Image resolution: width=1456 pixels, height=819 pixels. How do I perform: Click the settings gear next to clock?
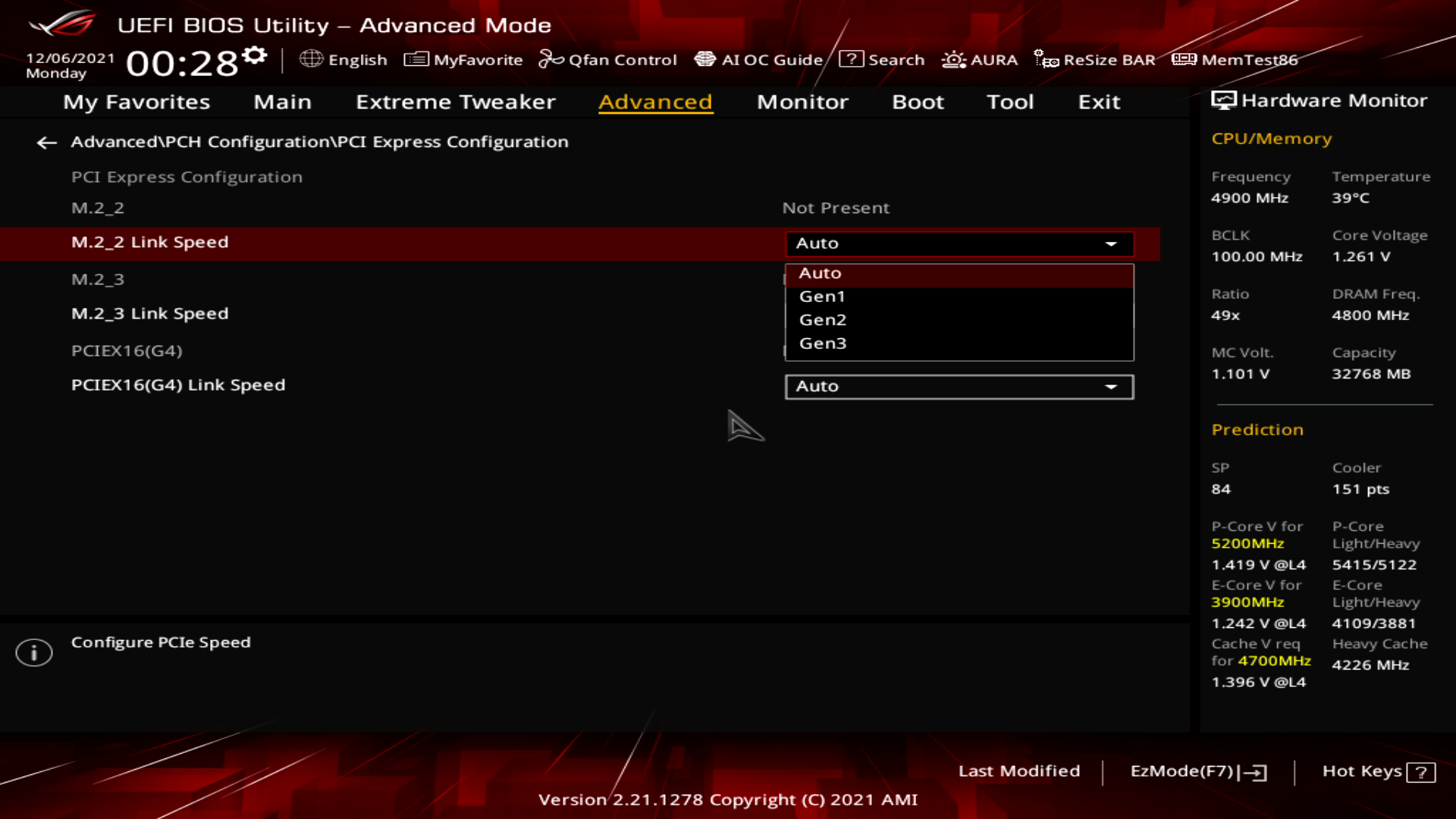(x=256, y=55)
